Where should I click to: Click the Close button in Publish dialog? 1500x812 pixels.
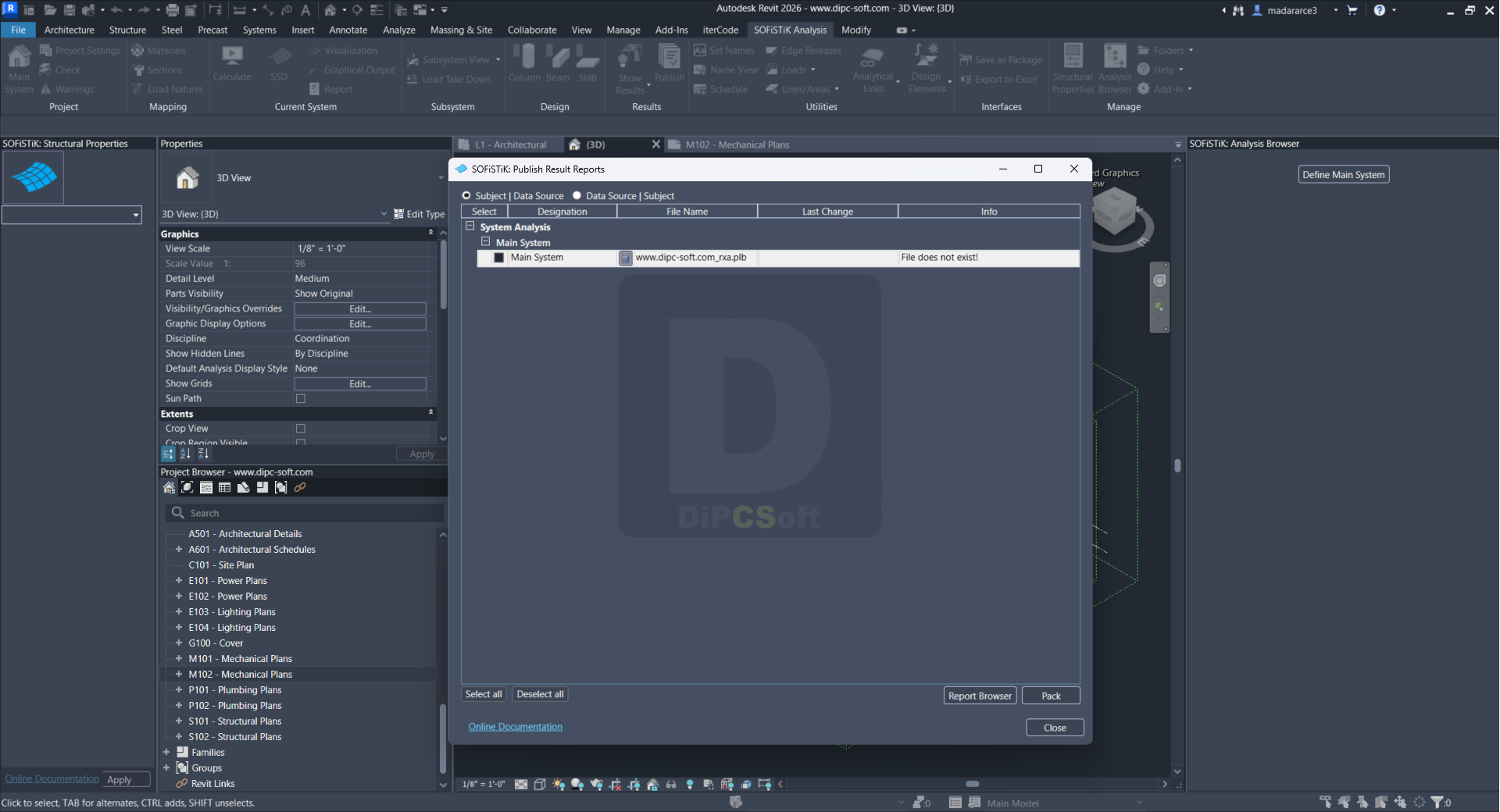click(x=1055, y=728)
